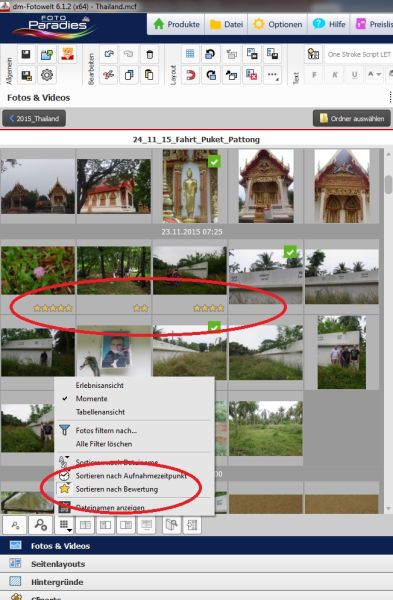Open more Layout options ellipsis
The width and height of the screenshot is (393, 600).
coord(272,75)
